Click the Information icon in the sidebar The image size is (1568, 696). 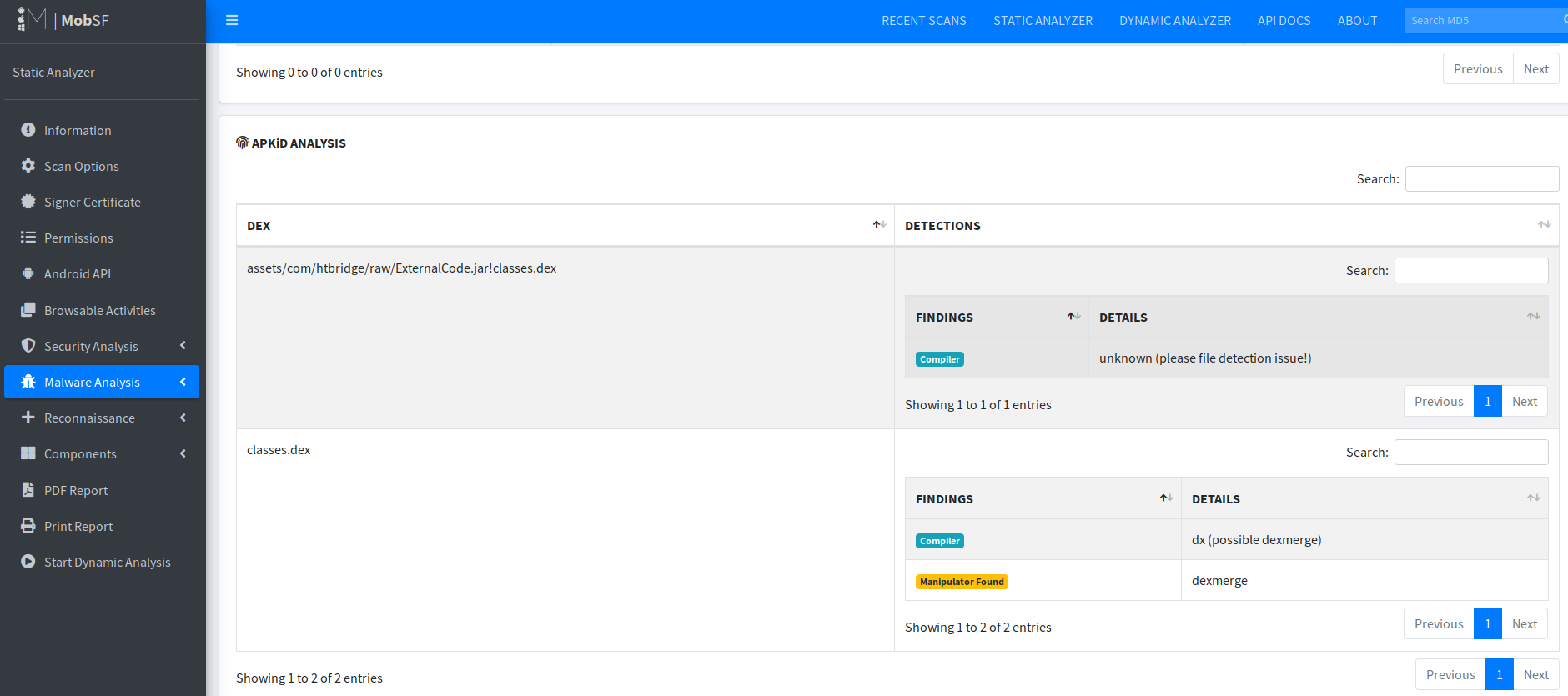point(28,130)
